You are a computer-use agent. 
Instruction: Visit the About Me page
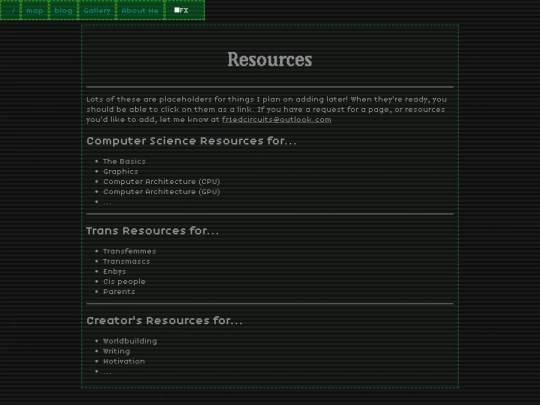[140, 10]
